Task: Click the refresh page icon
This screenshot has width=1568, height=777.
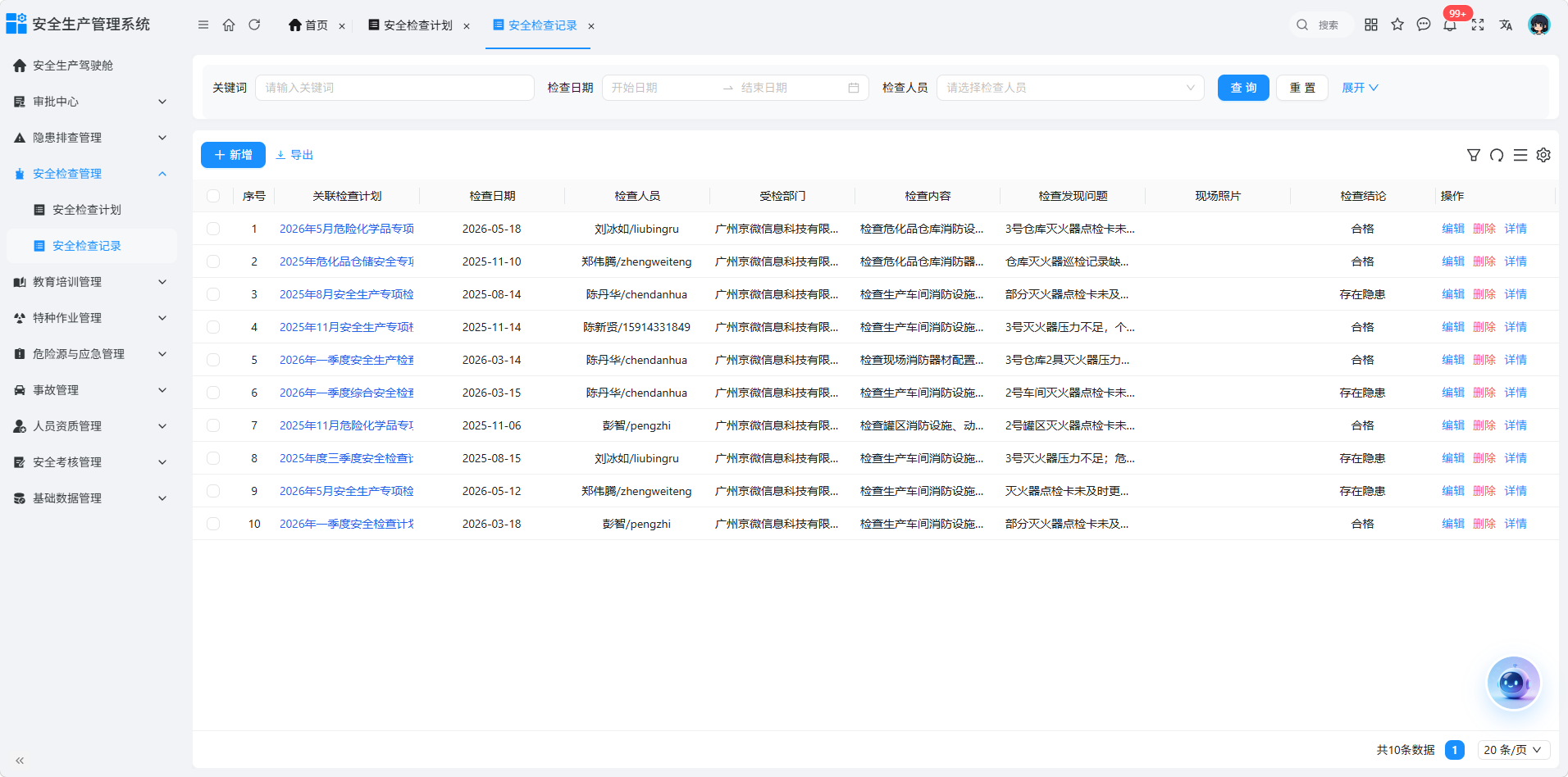Action: pos(254,25)
